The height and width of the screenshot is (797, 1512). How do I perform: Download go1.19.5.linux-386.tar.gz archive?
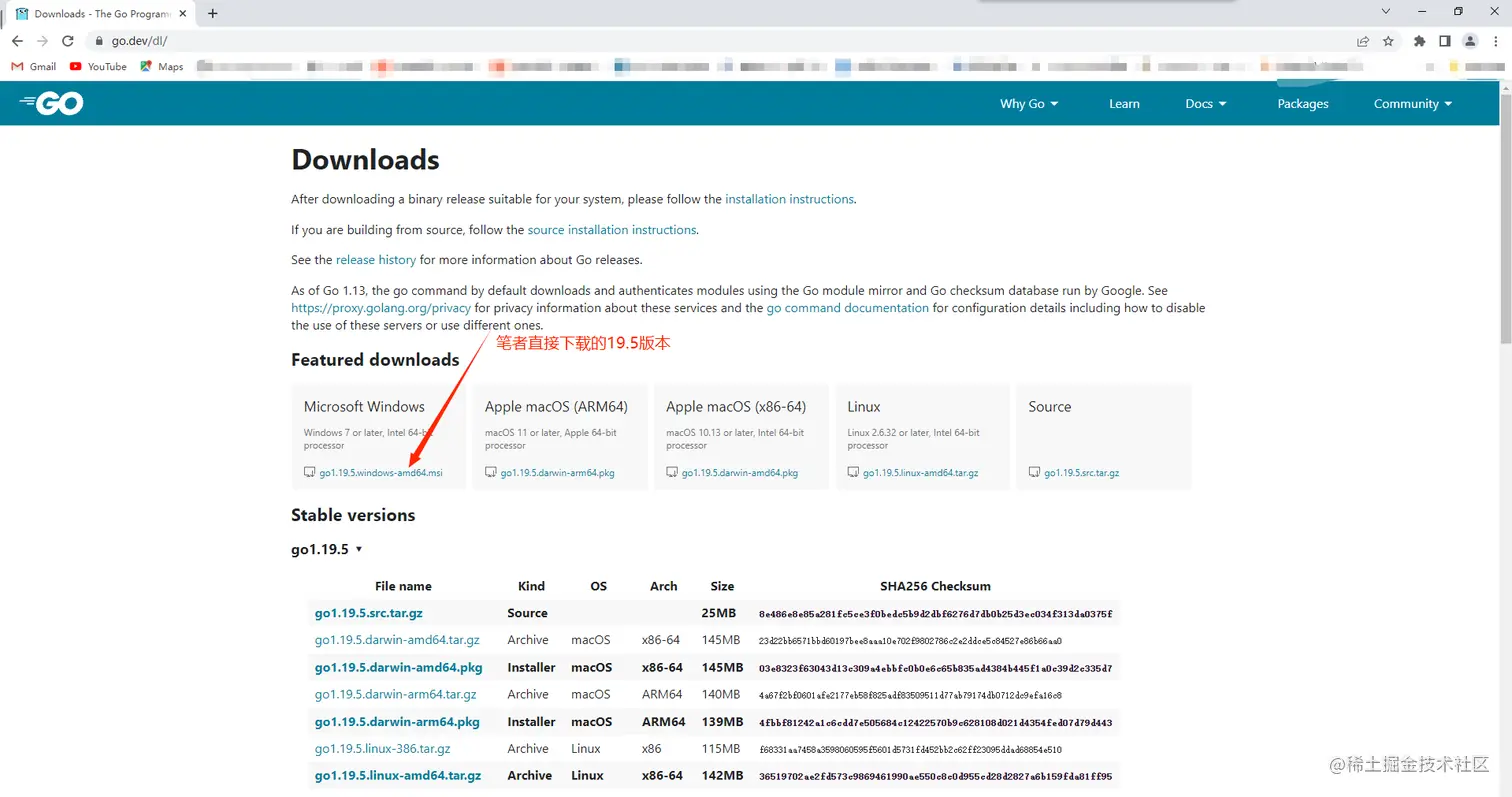pos(382,748)
